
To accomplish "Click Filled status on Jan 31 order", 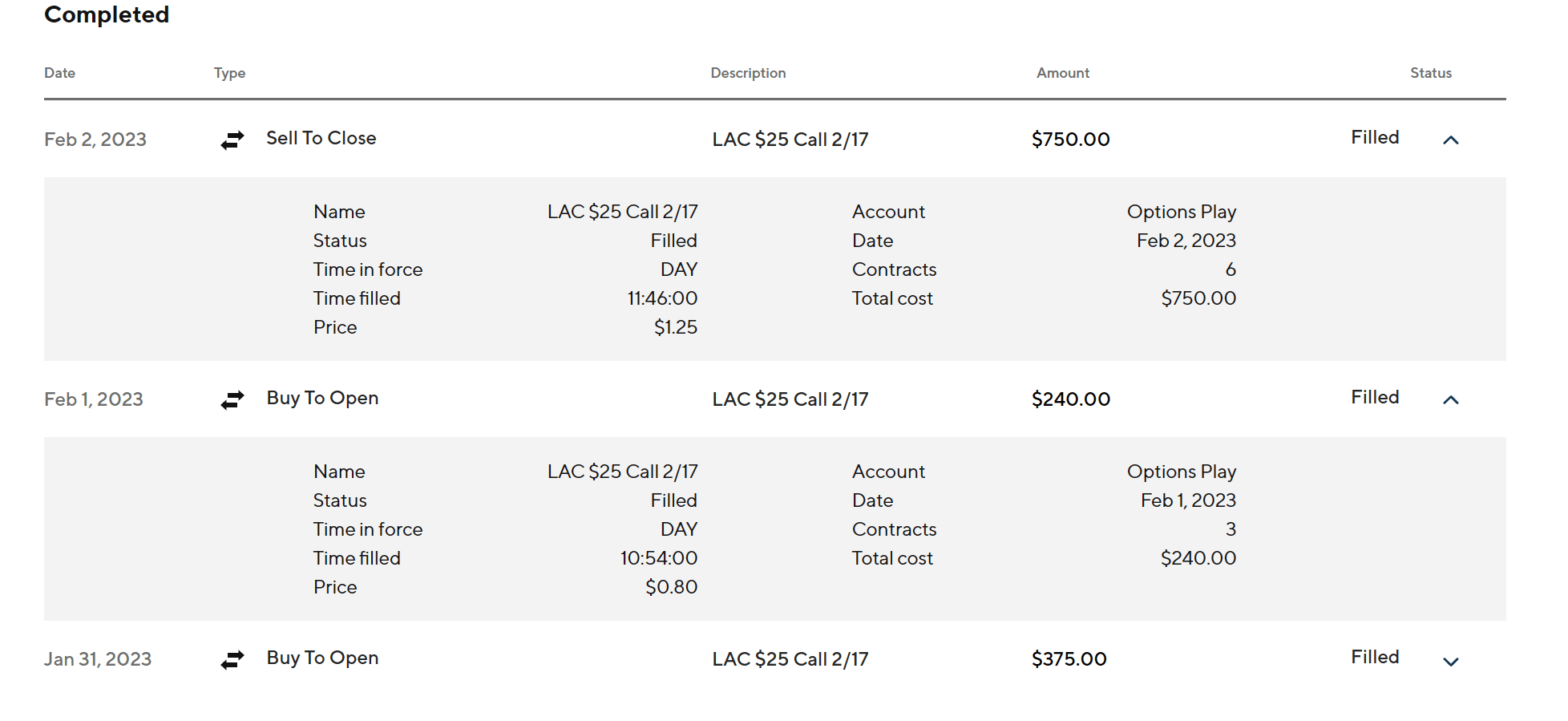I will (x=1375, y=657).
